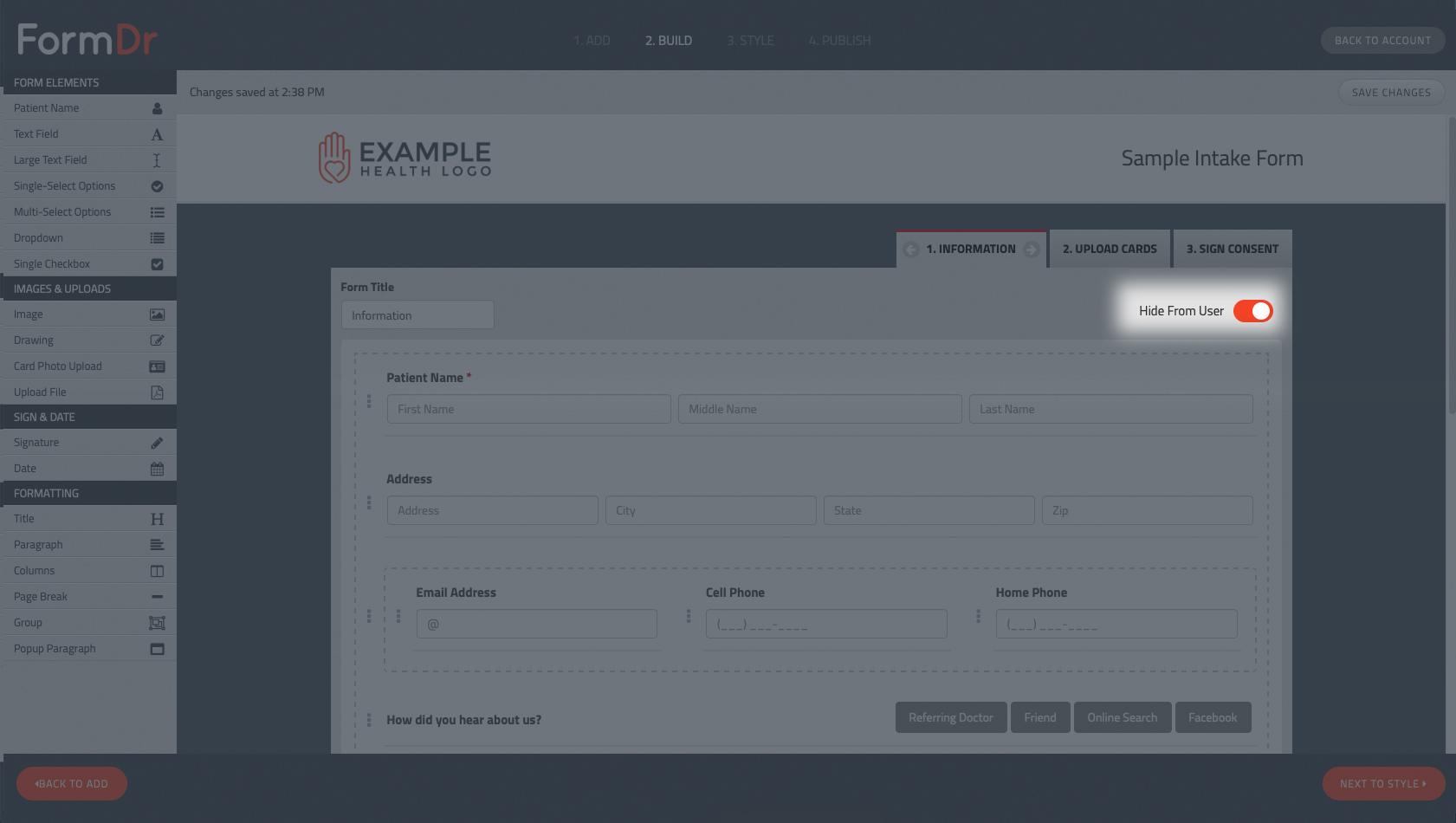Choose the Facebook option
The width and height of the screenshot is (1456, 823).
click(1213, 717)
